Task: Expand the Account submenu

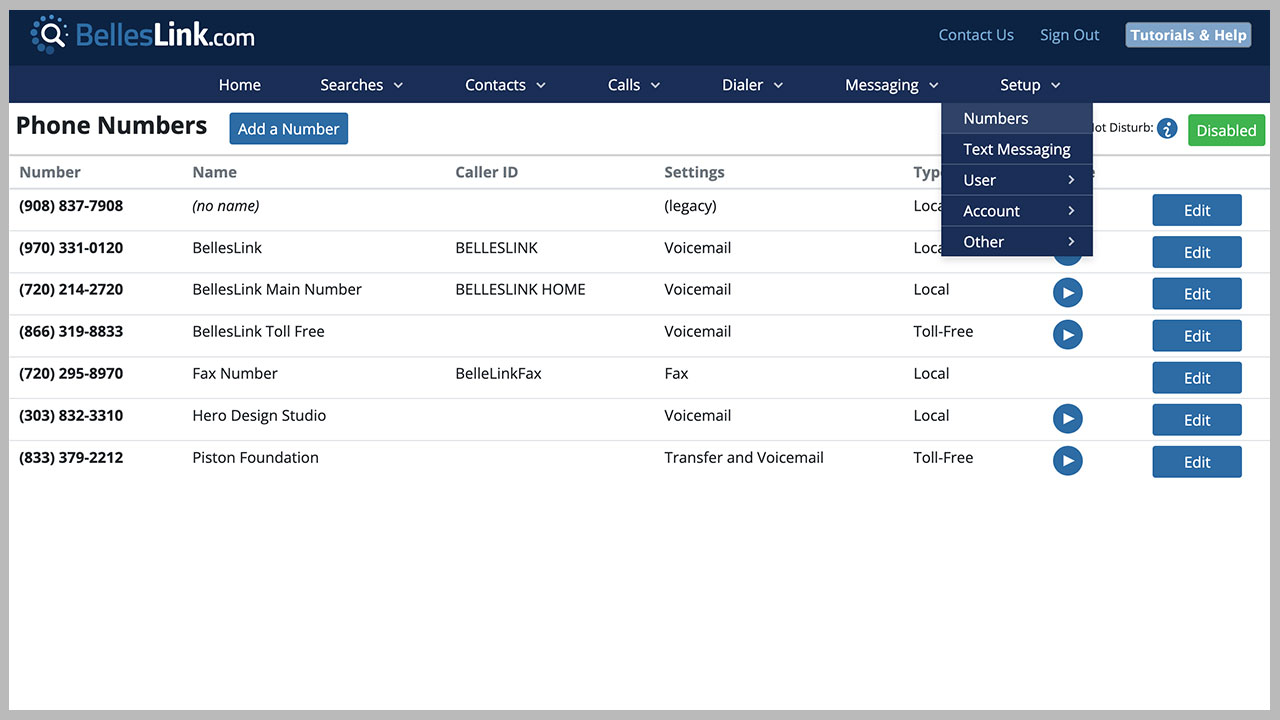Action: click(x=1017, y=211)
